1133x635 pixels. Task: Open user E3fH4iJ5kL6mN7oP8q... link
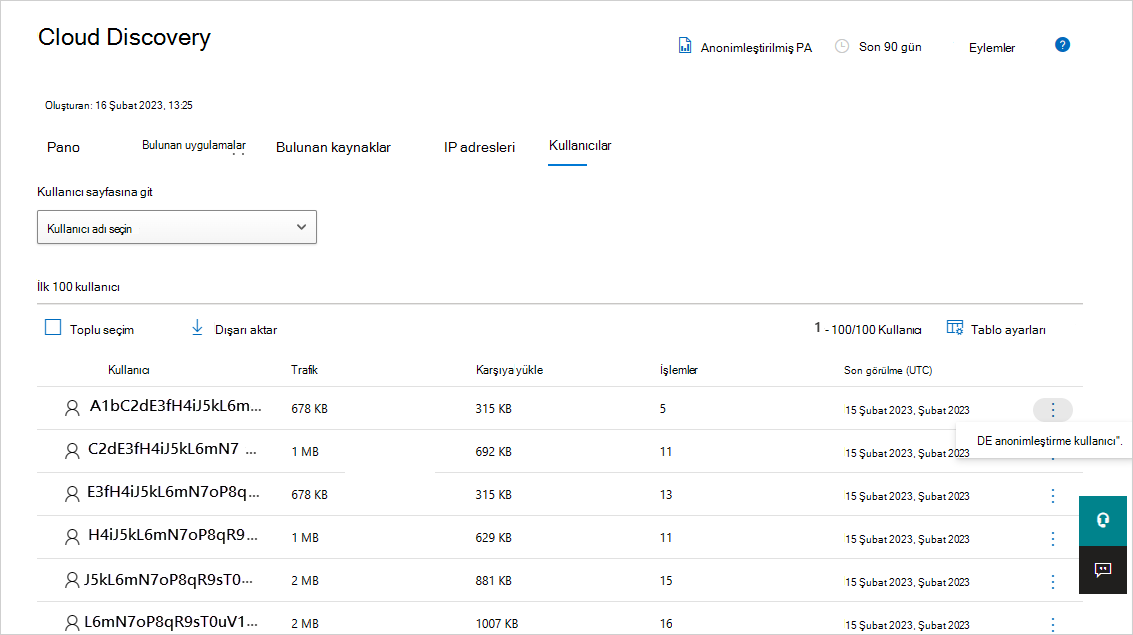(x=173, y=492)
